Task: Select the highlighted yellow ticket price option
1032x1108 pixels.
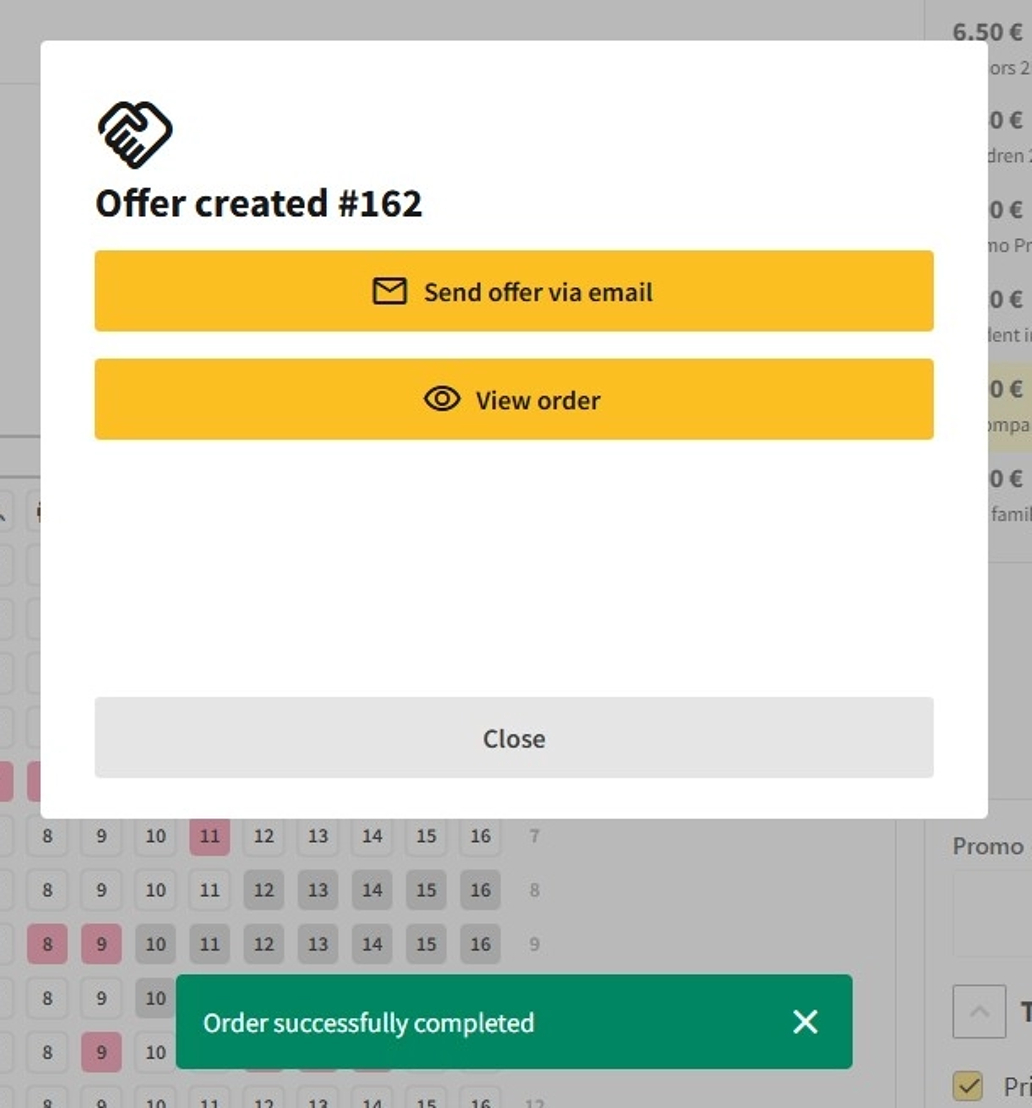Action: pos(1007,400)
